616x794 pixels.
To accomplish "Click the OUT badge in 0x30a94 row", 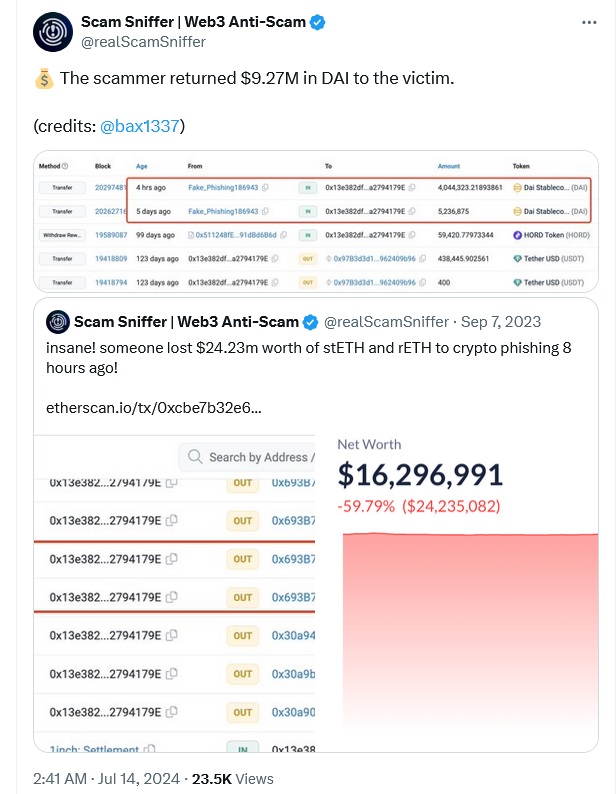I will [x=243, y=636].
